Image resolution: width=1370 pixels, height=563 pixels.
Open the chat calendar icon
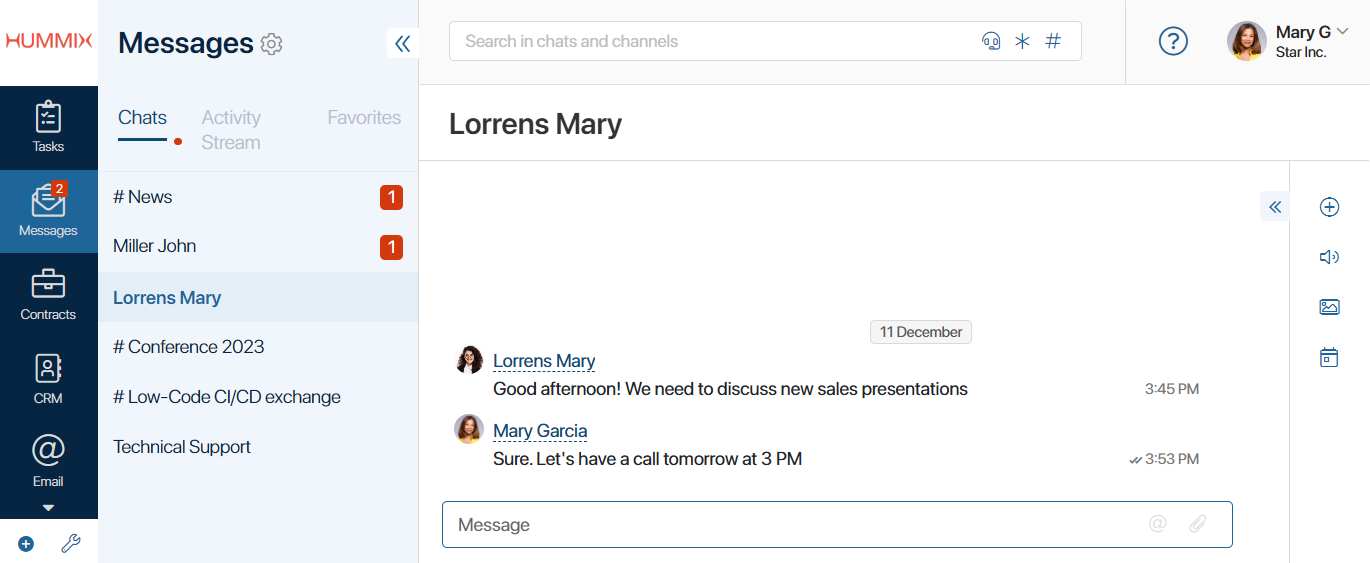1329,357
